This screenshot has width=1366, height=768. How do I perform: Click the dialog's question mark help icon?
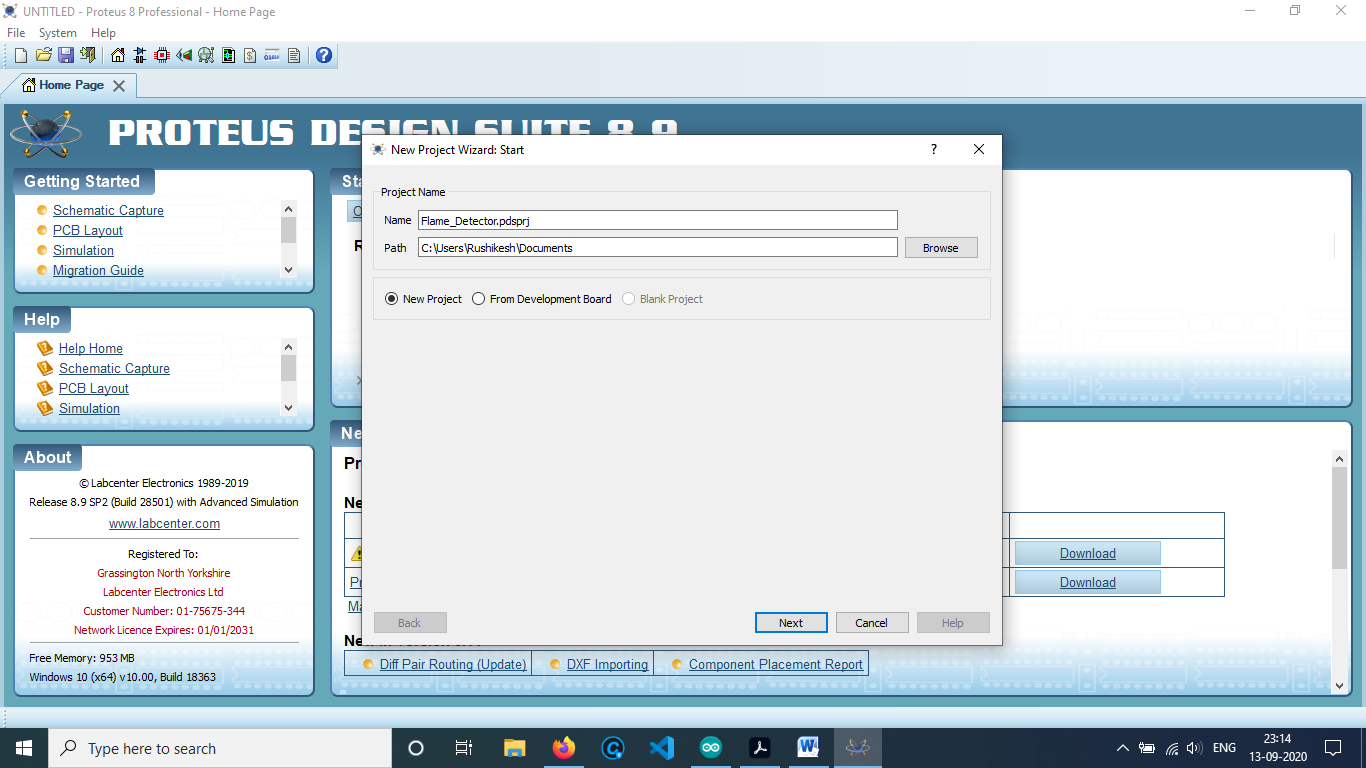[x=934, y=149]
